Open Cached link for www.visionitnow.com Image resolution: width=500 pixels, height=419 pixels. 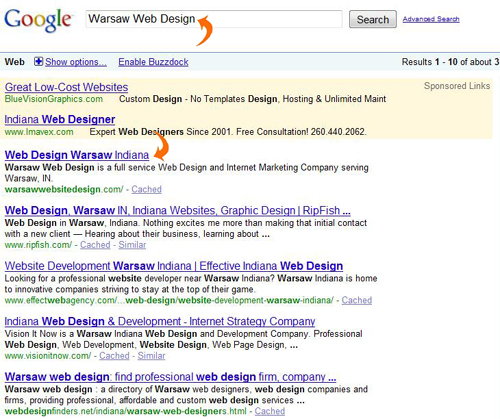(114, 356)
